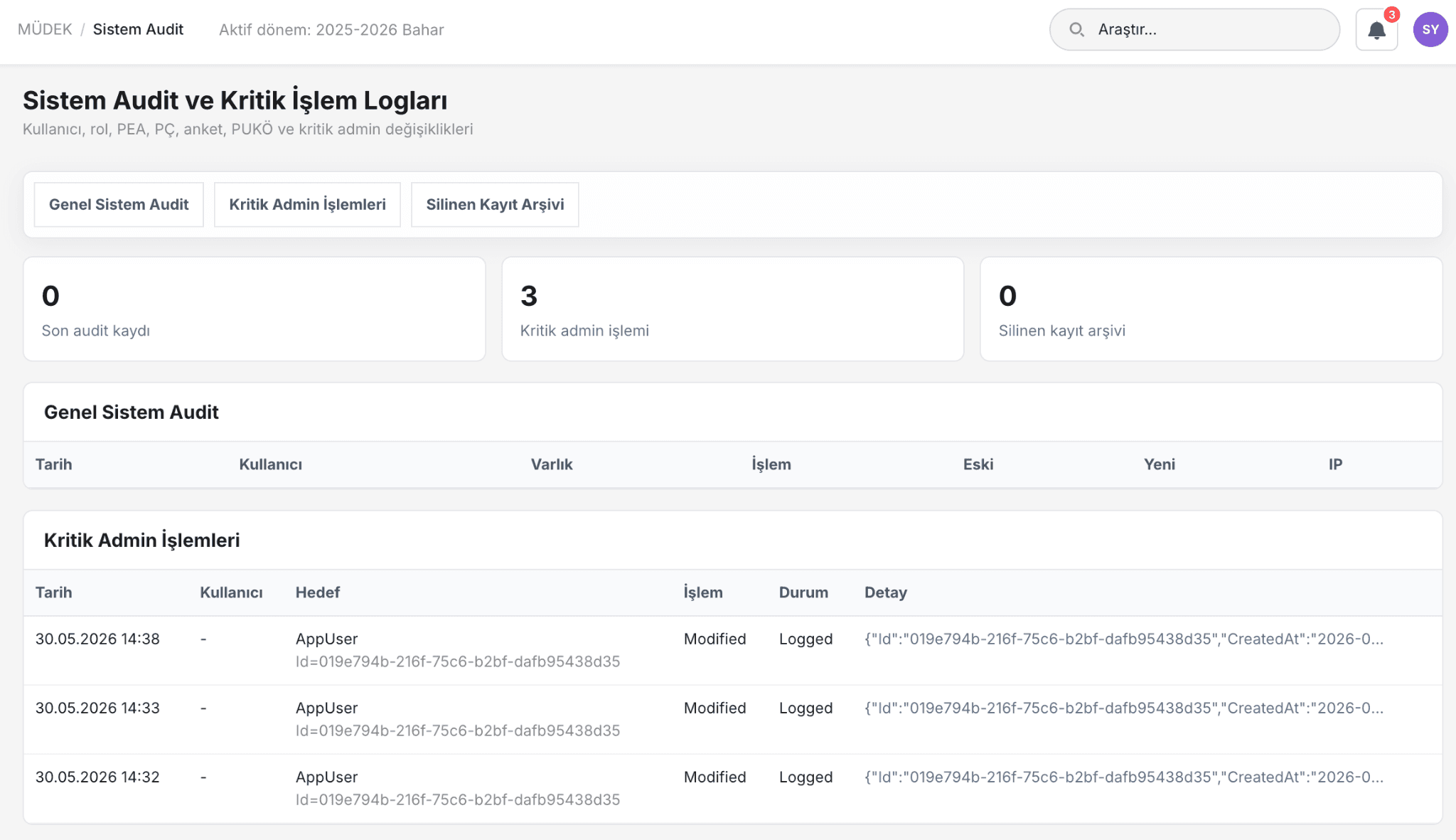Click the Sistem Audit breadcrumb
Image resolution: width=1456 pixels, height=840 pixels.
tap(138, 29)
